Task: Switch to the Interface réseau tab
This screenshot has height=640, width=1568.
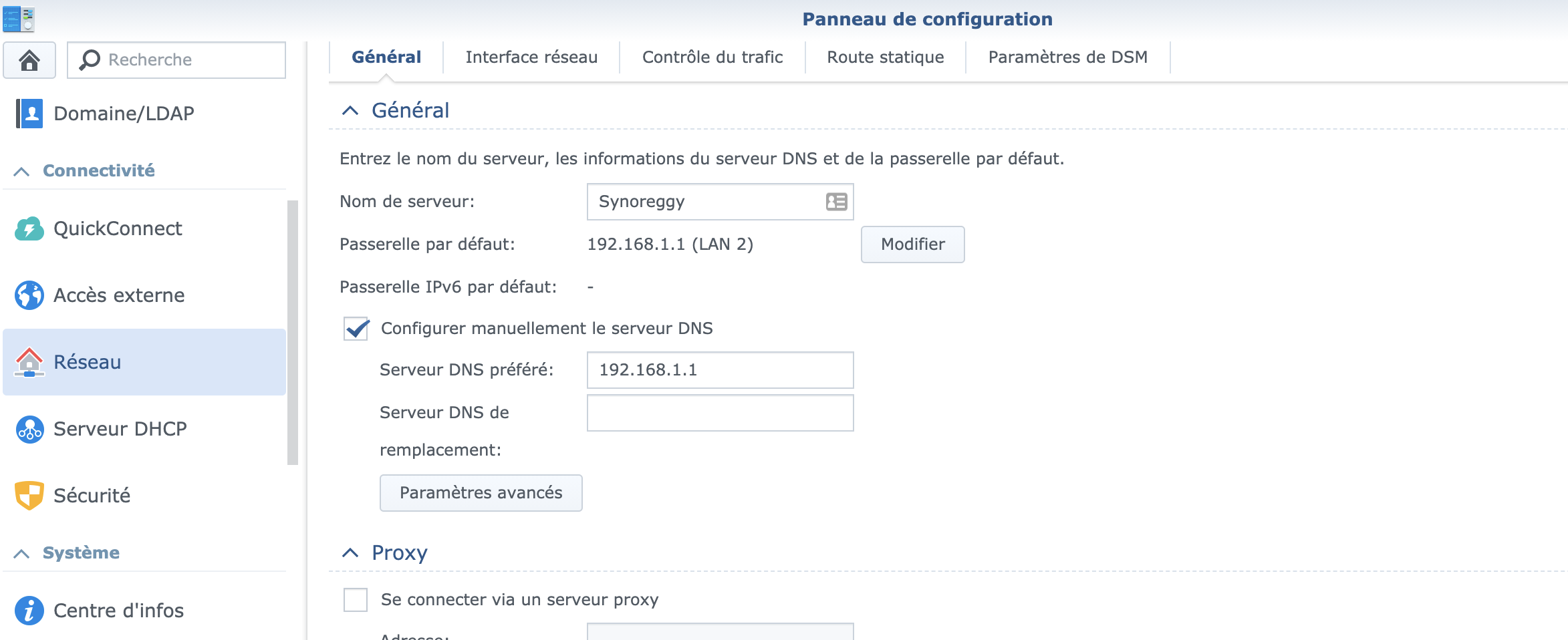Action: pyautogui.click(x=531, y=57)
